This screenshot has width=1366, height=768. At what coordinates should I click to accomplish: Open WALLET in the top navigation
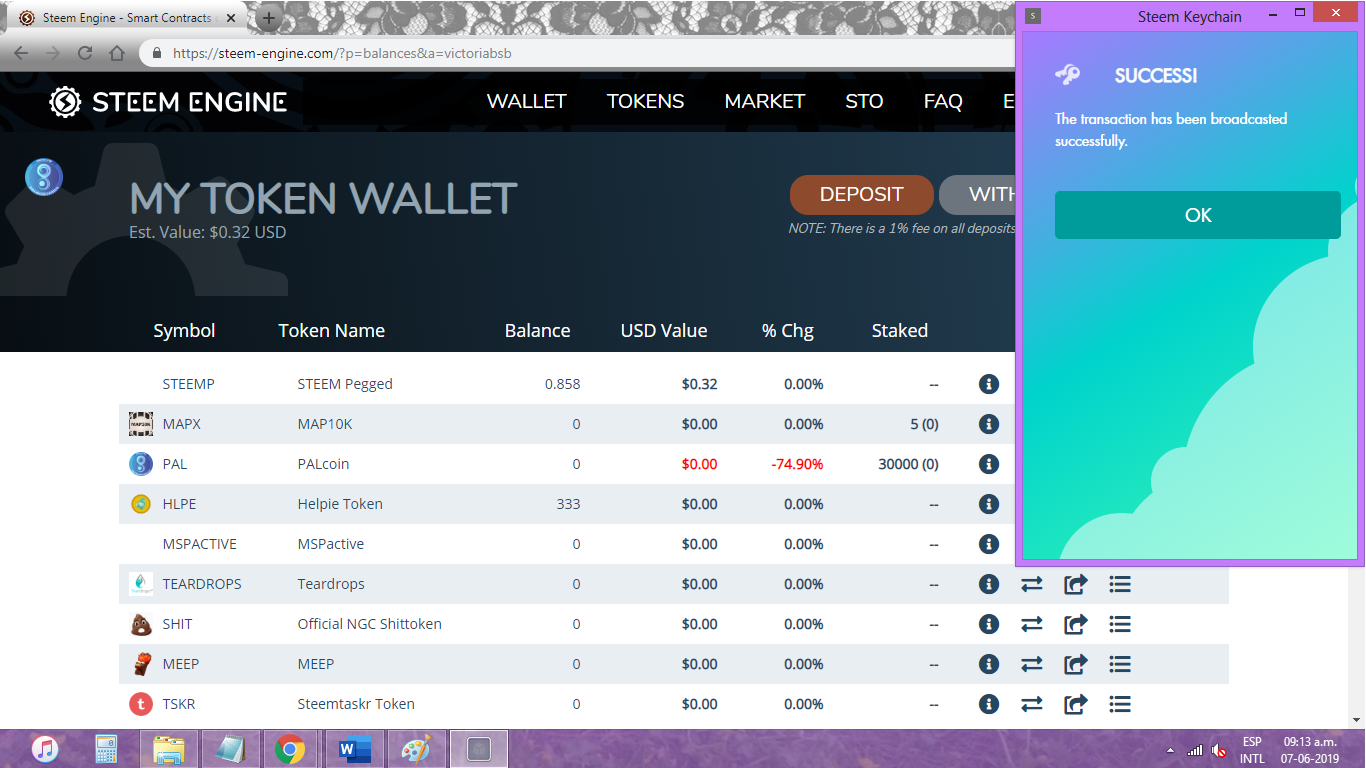pyautogui.click(x=527, y=101)
